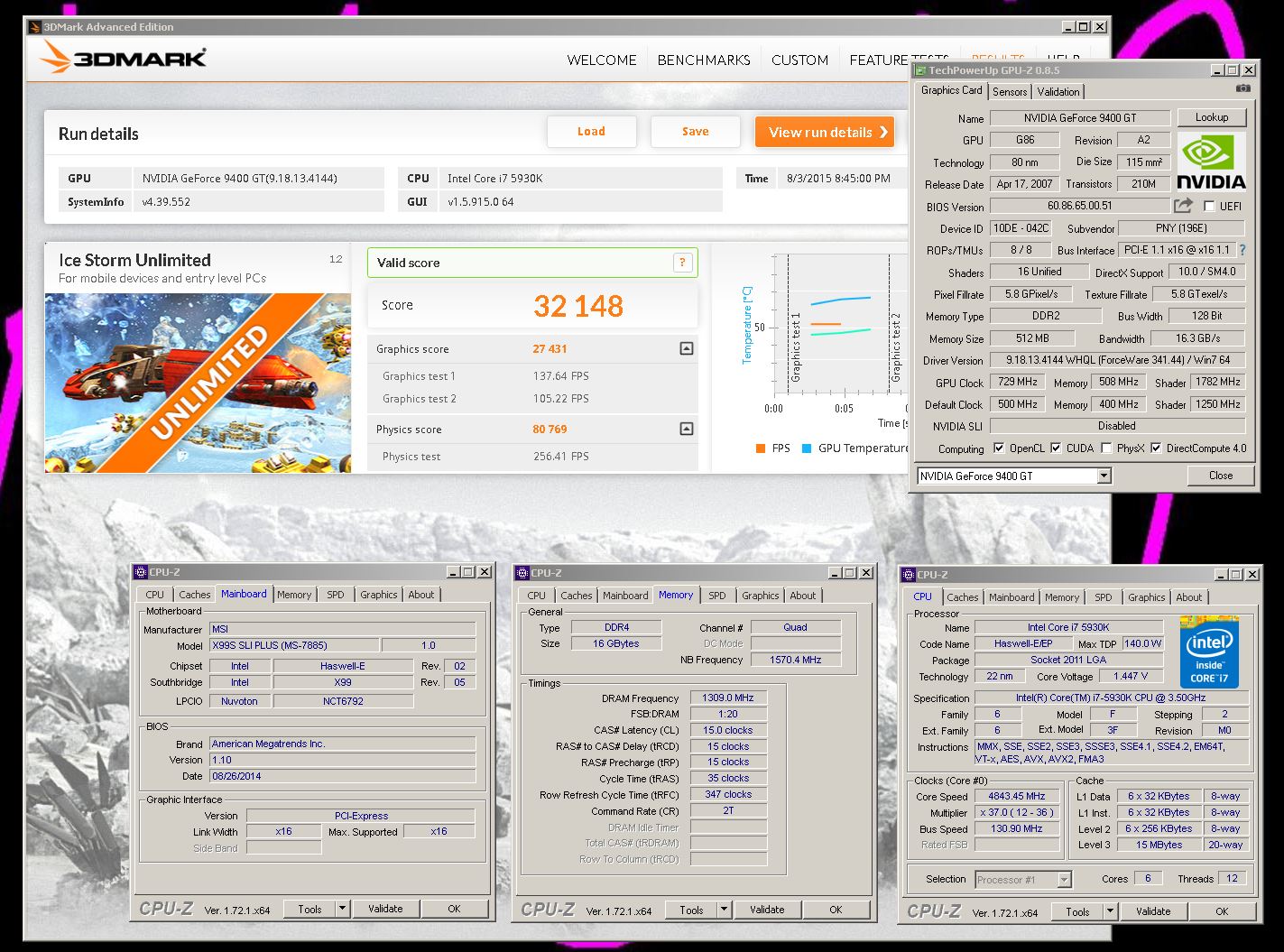The image size is (1284, 952).
Task: Click OK in Memory CPU-Z window
Action: pyautogui.click(x=836, y=910)
